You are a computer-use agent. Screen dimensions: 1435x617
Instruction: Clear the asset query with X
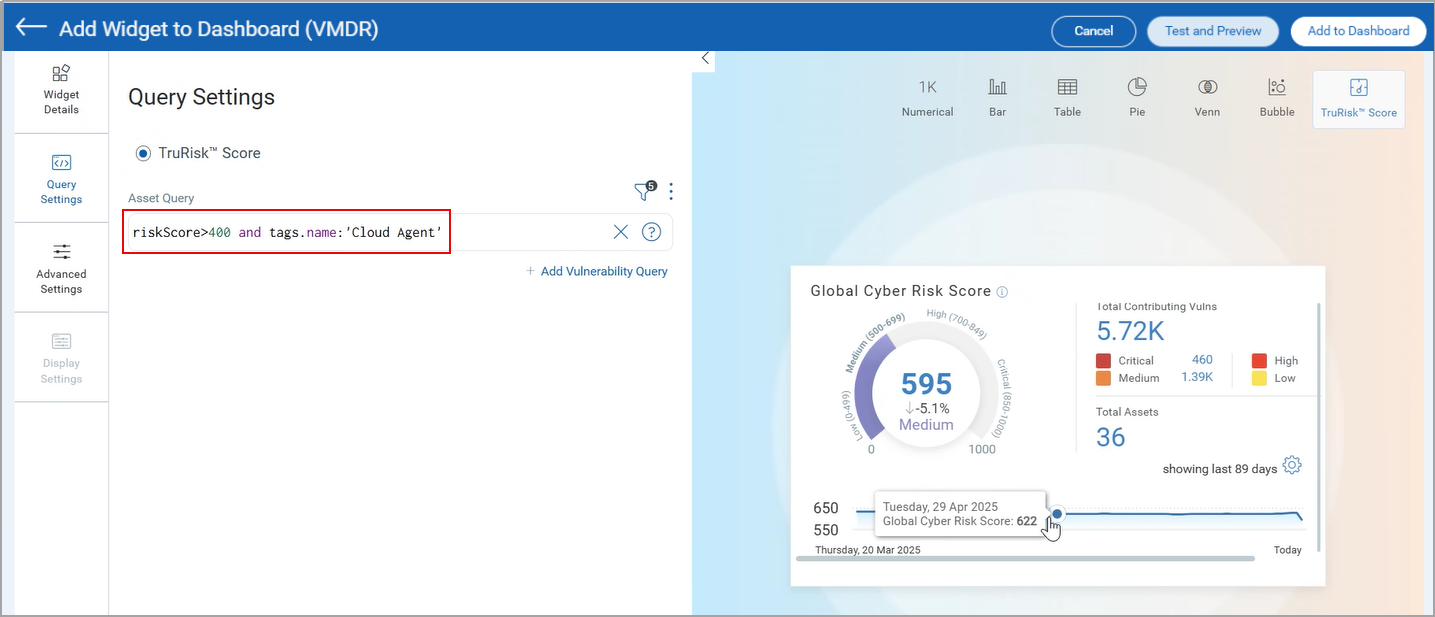click(621, 232)
